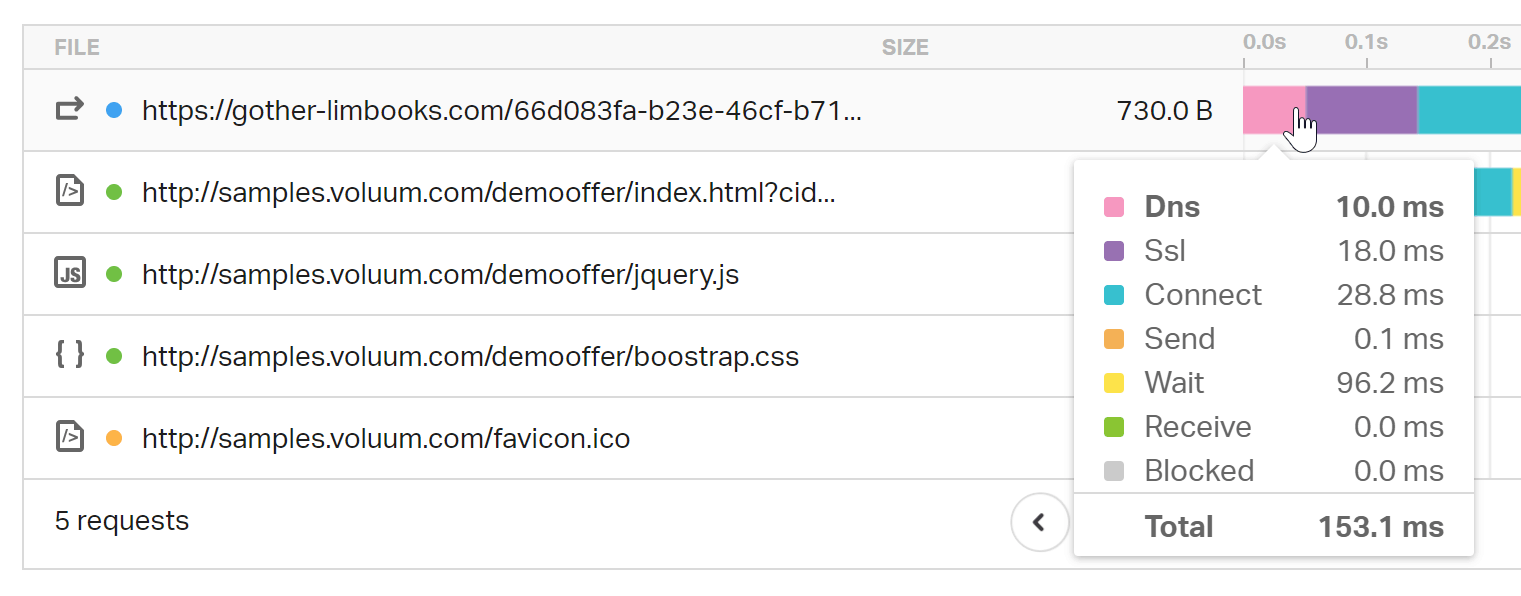Open the demooffer/index.html request URL
Image resolution: width=1521 pixels, height=596 pixels.
[489, 192]
